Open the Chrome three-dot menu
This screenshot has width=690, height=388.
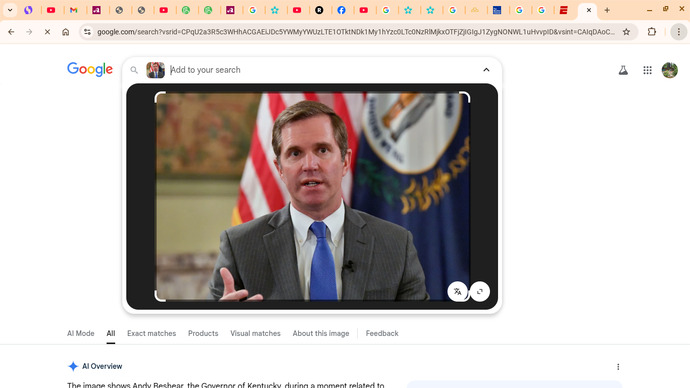pyautogui.click(x=679, y=32)
